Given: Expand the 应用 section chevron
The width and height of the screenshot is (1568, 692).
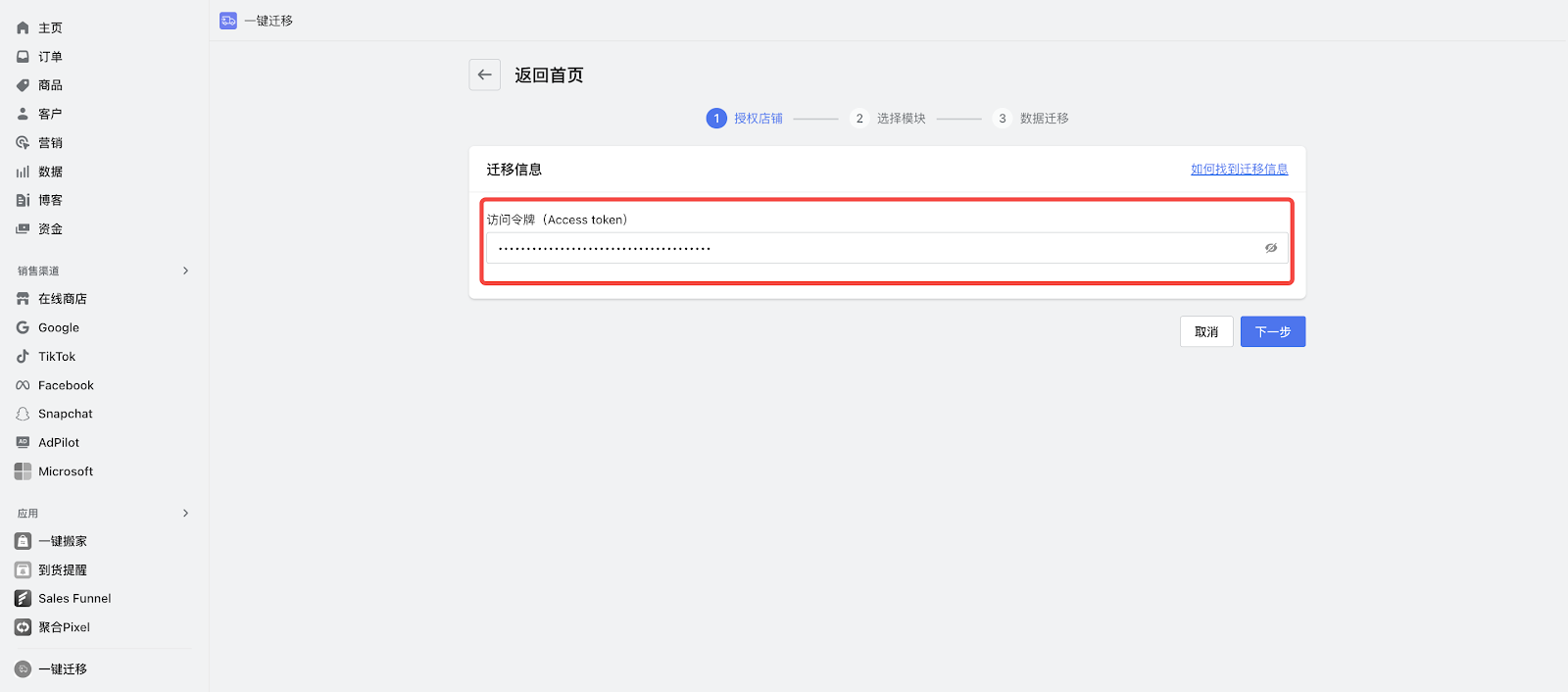Looking at the screenshot, I should coord(185,513).
